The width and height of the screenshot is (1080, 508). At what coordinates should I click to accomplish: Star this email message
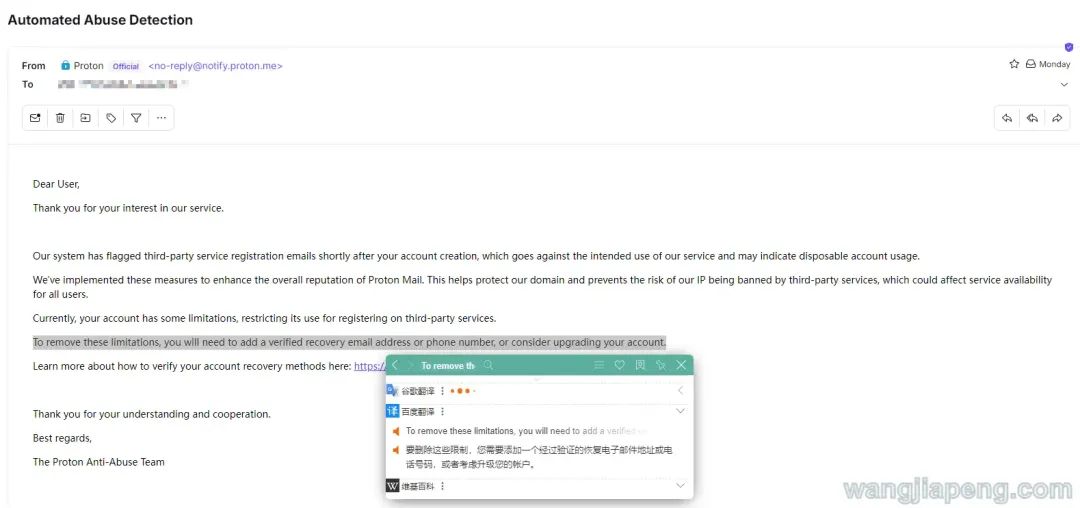[1014, 64]
